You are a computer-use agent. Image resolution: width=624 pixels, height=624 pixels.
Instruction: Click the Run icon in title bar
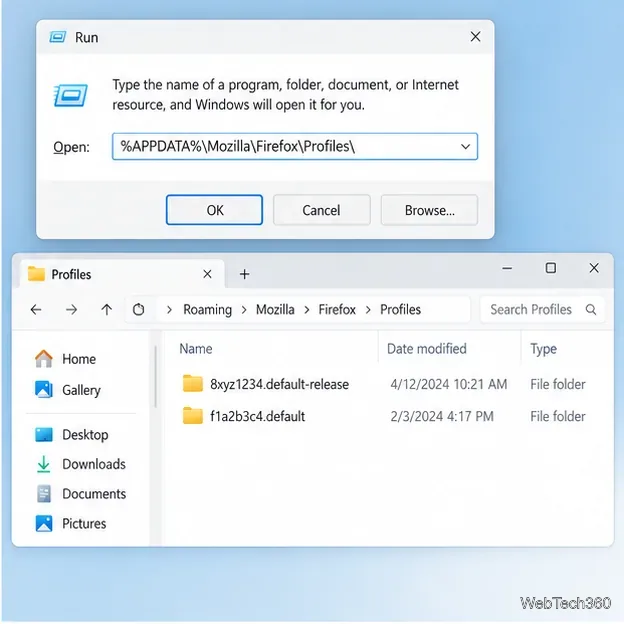tap(58, 37)
